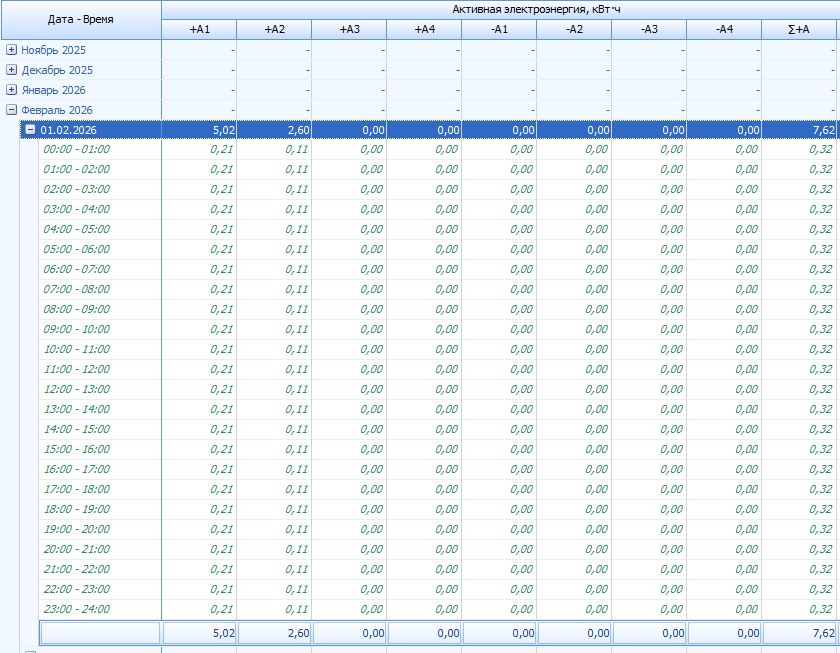840x653 pixels.
Task: Select the 00:00 - 01:00 interval row
Action: (77, 149)
